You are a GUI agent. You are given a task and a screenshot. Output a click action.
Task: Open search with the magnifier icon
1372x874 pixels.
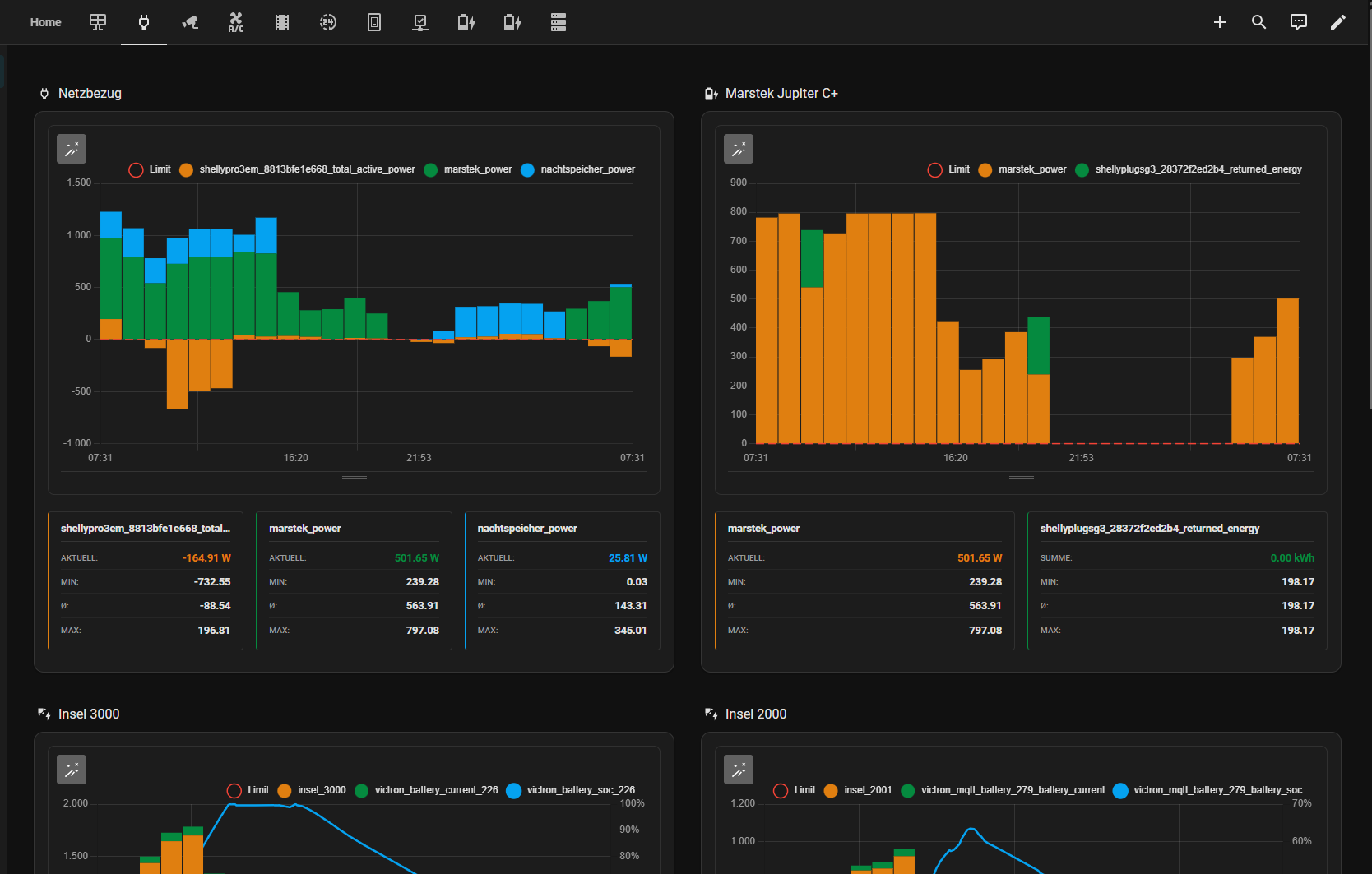pyautogui.click(x=1258, y=22)
